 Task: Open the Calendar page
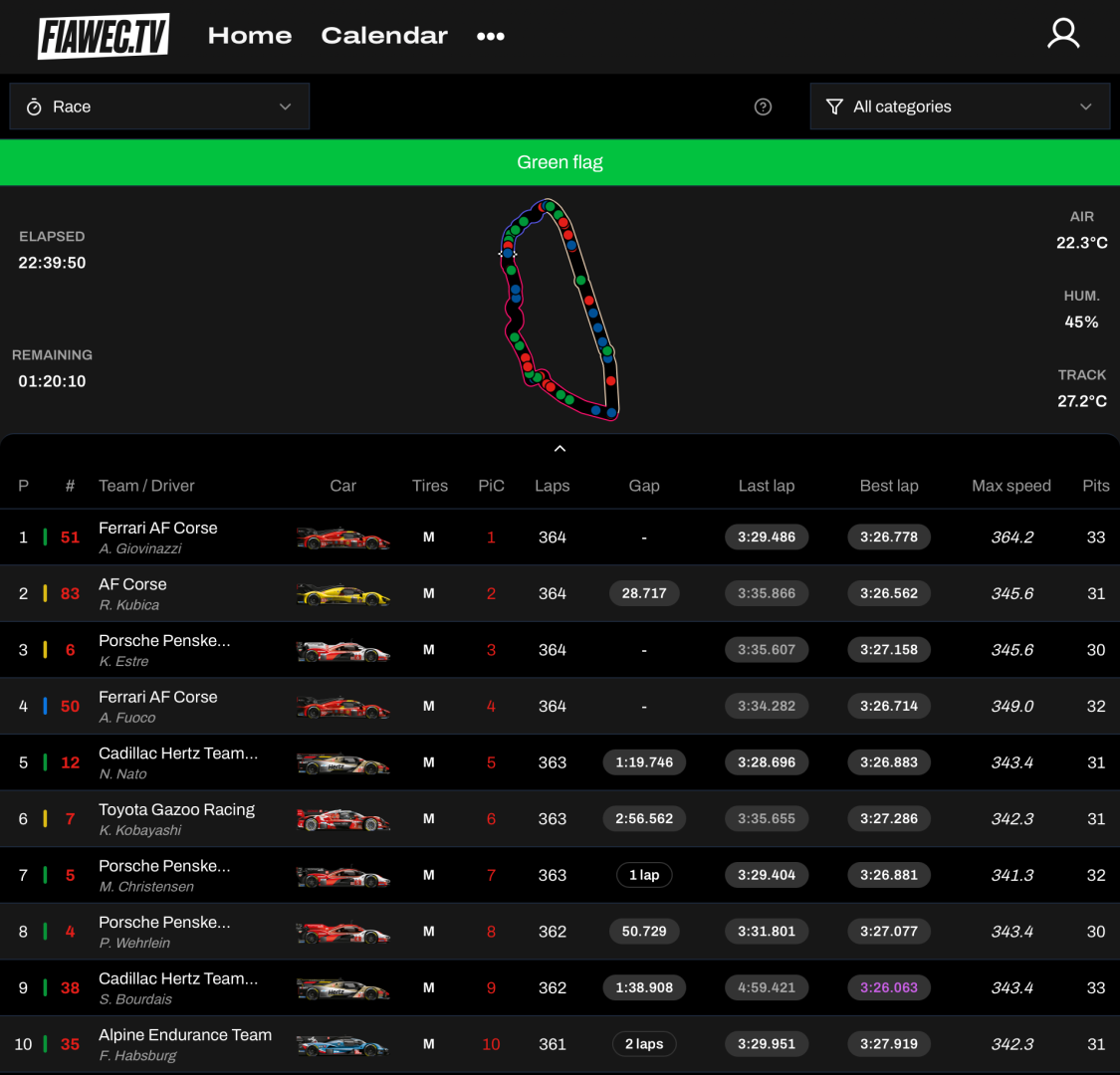click(x=384, y=36)
